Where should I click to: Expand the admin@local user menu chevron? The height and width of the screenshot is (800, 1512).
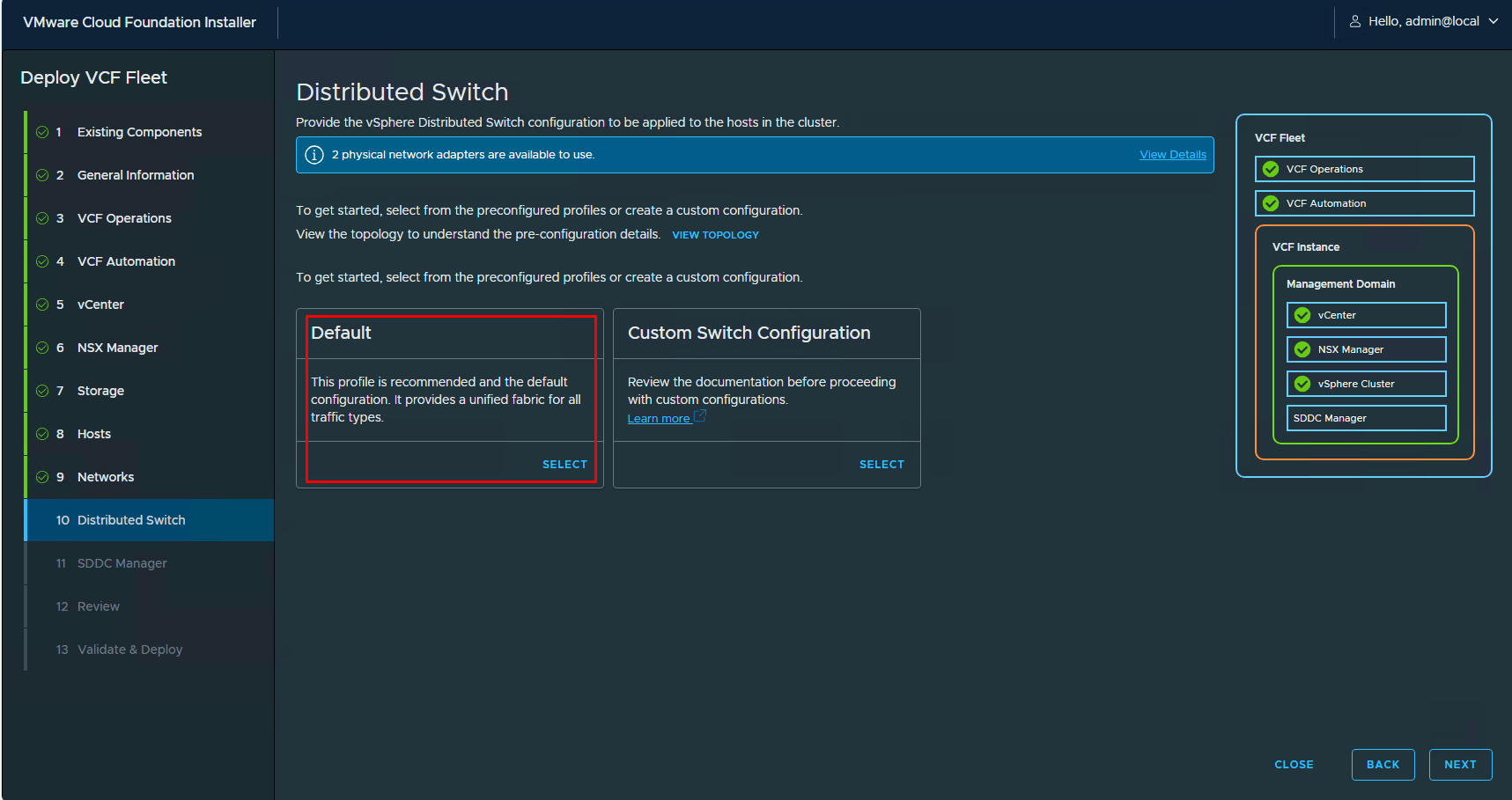(x=1494, y=21)
